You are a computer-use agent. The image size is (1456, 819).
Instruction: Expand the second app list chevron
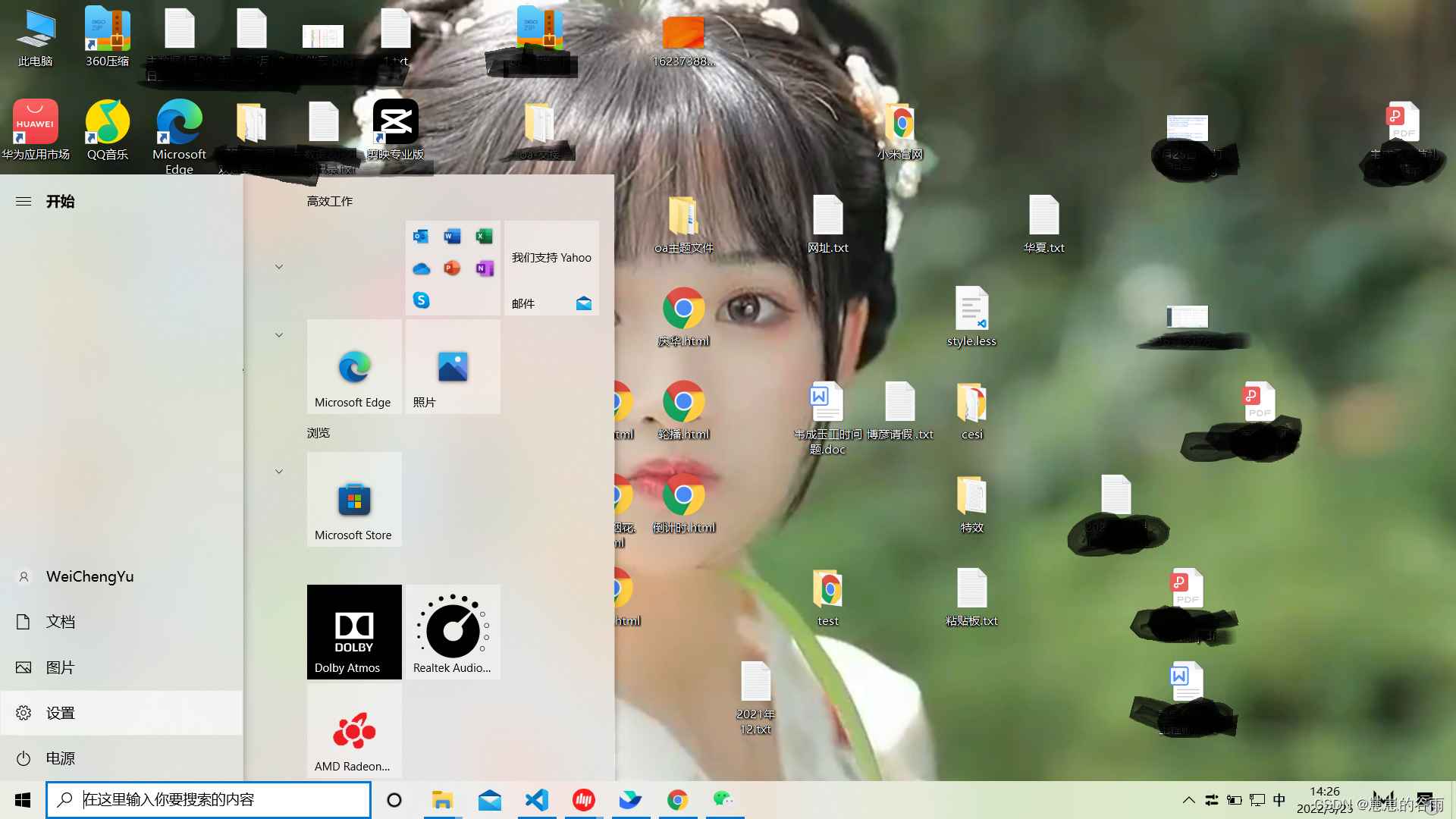pos(279,335)
